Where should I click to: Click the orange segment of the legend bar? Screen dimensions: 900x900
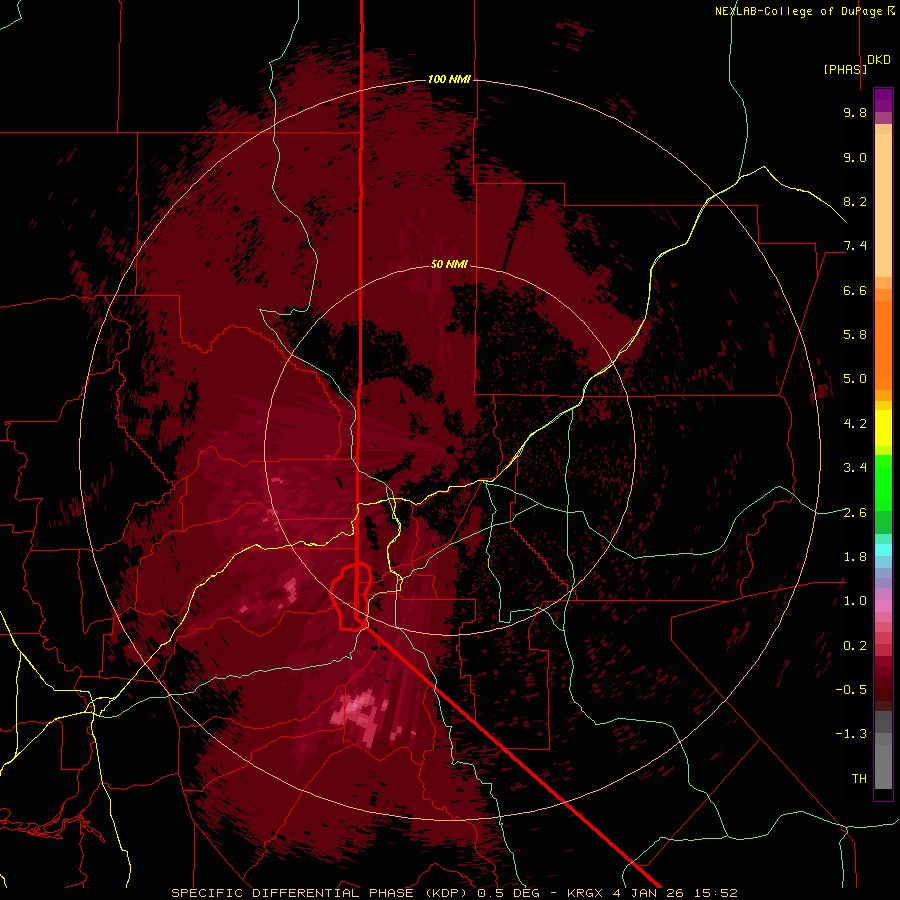tap(883, 340)
